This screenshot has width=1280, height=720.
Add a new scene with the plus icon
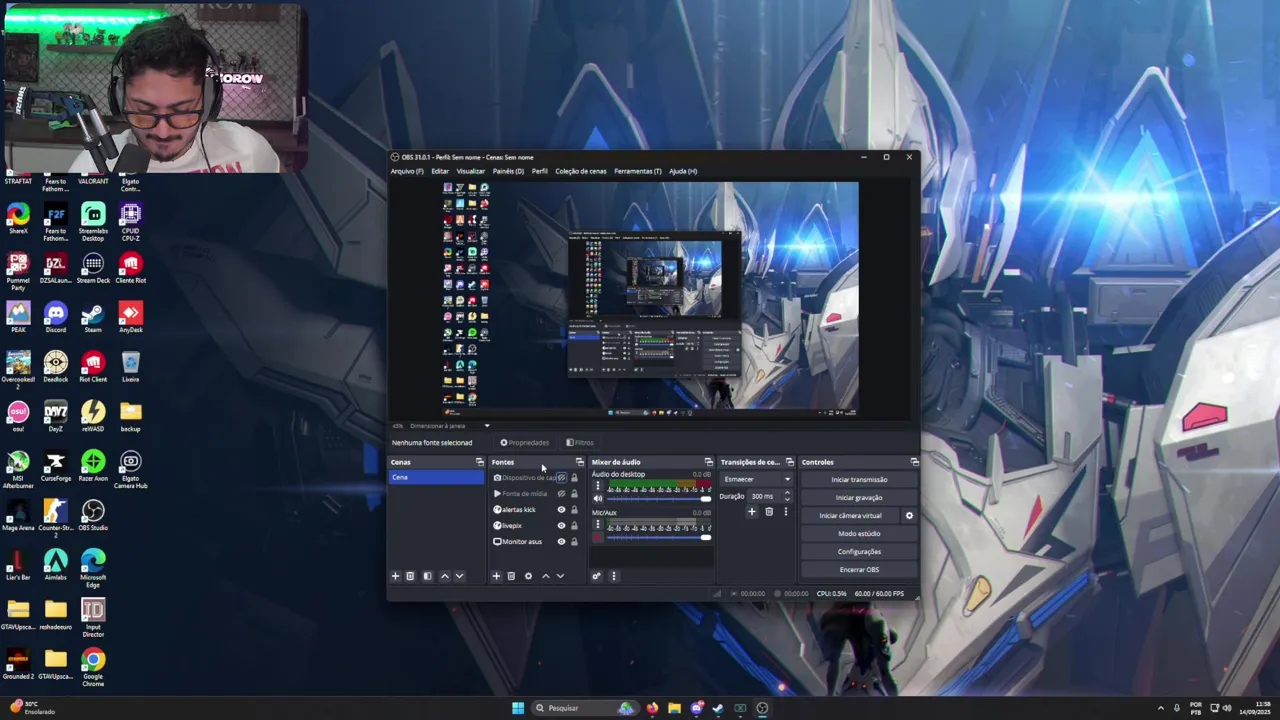[395, 576]
